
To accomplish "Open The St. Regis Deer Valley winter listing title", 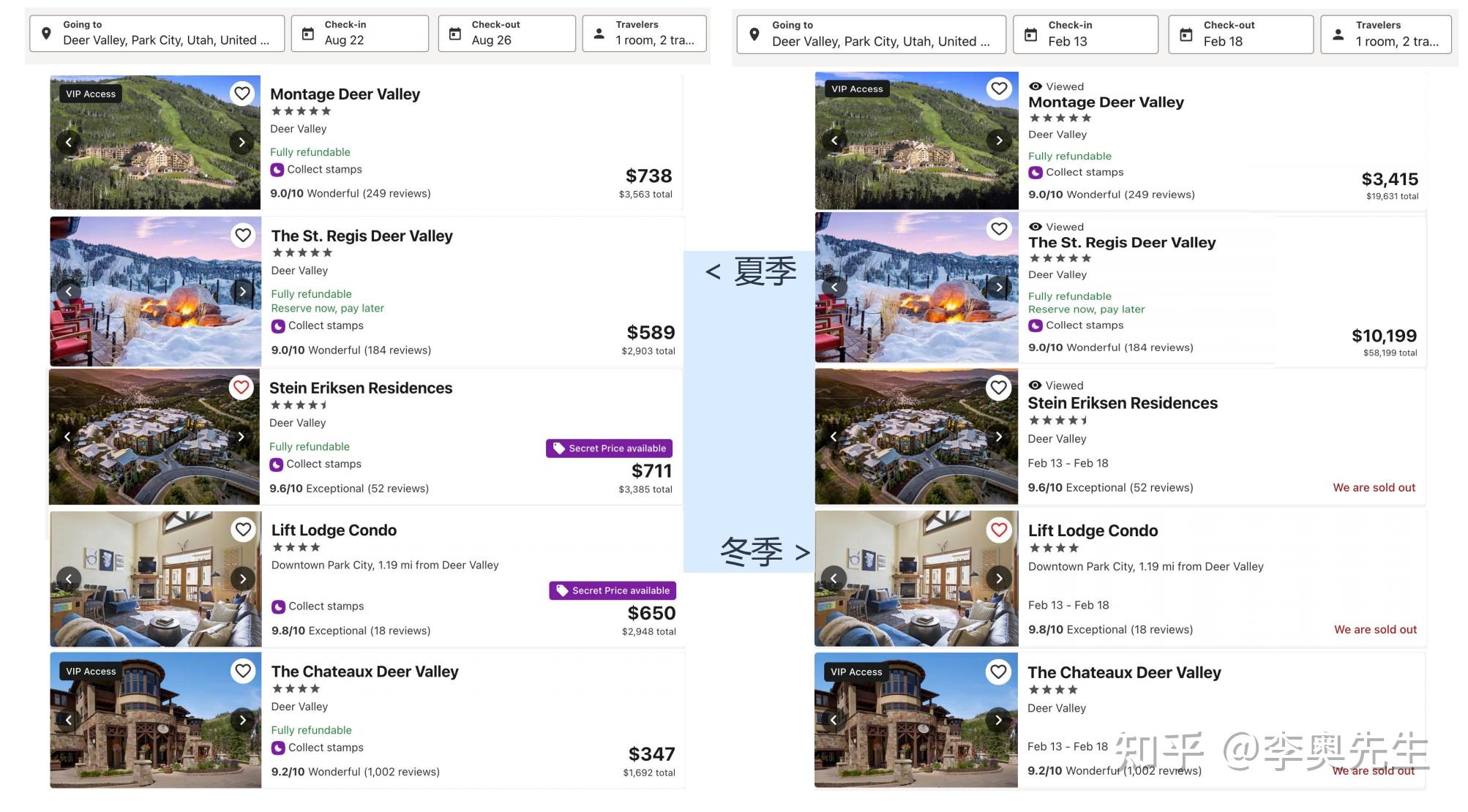I will coord(1122,243).
